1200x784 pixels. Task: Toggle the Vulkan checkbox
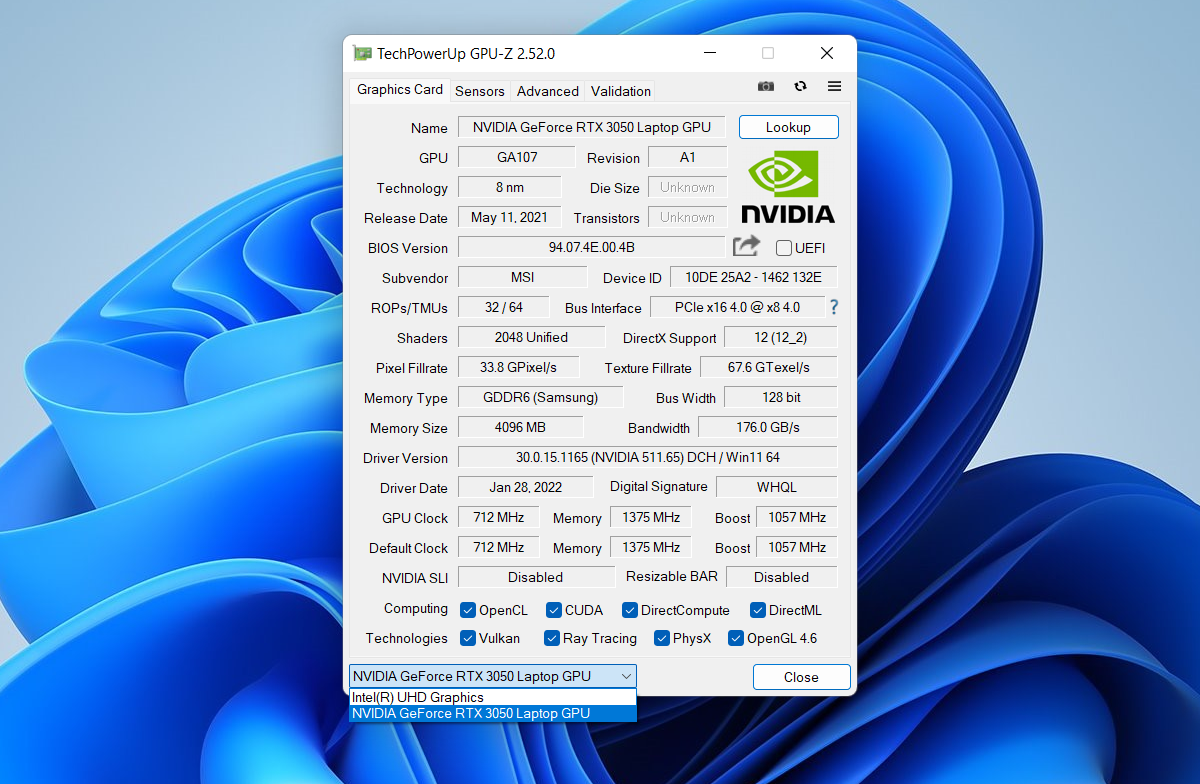pos(468,638)
